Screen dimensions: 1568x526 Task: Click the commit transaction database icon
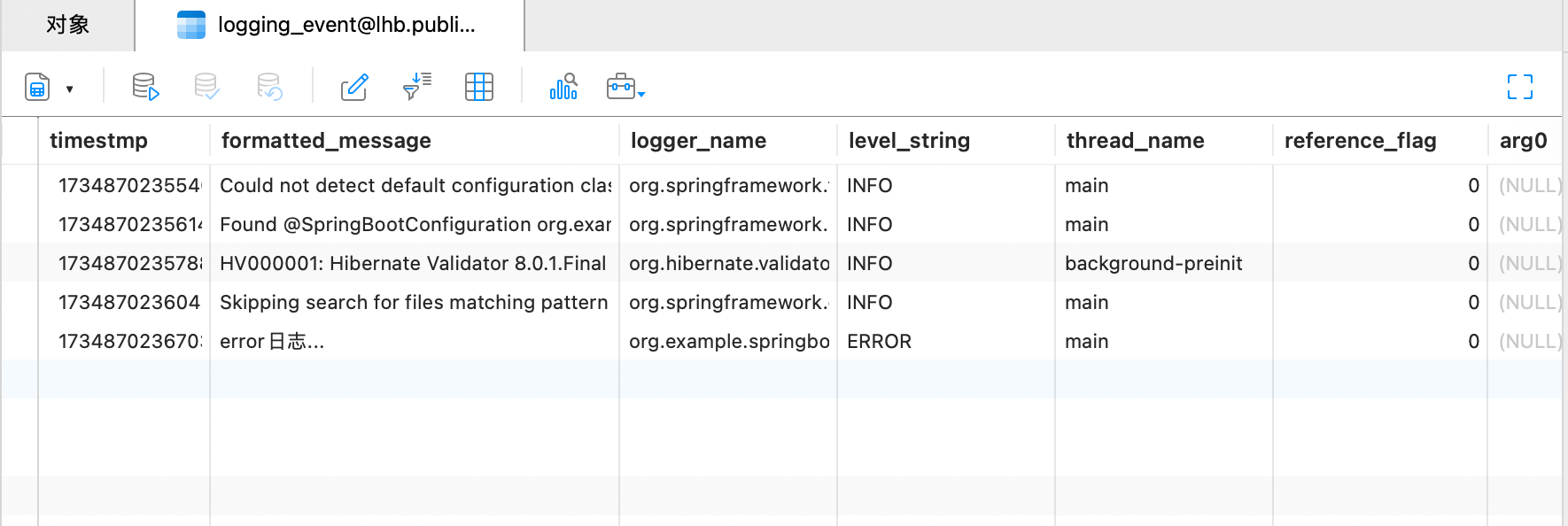click(206, 87)
